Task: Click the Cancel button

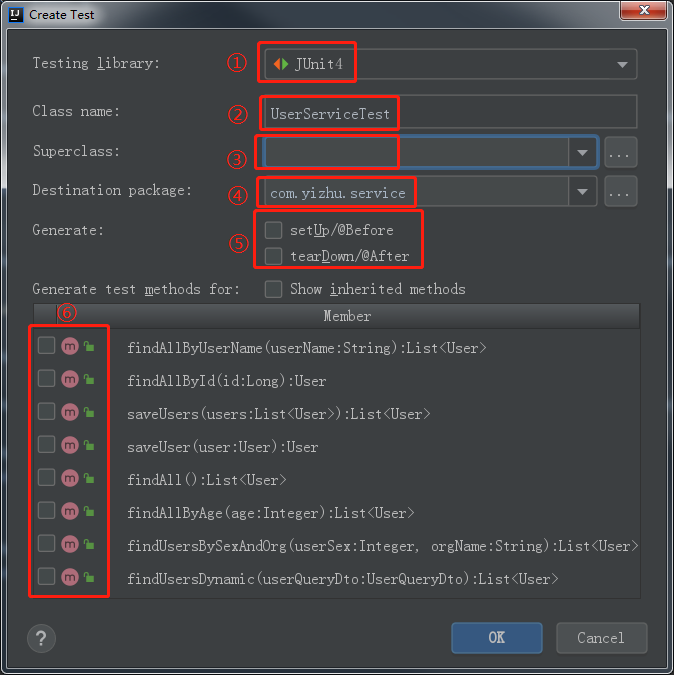Action: pos(600,637)
